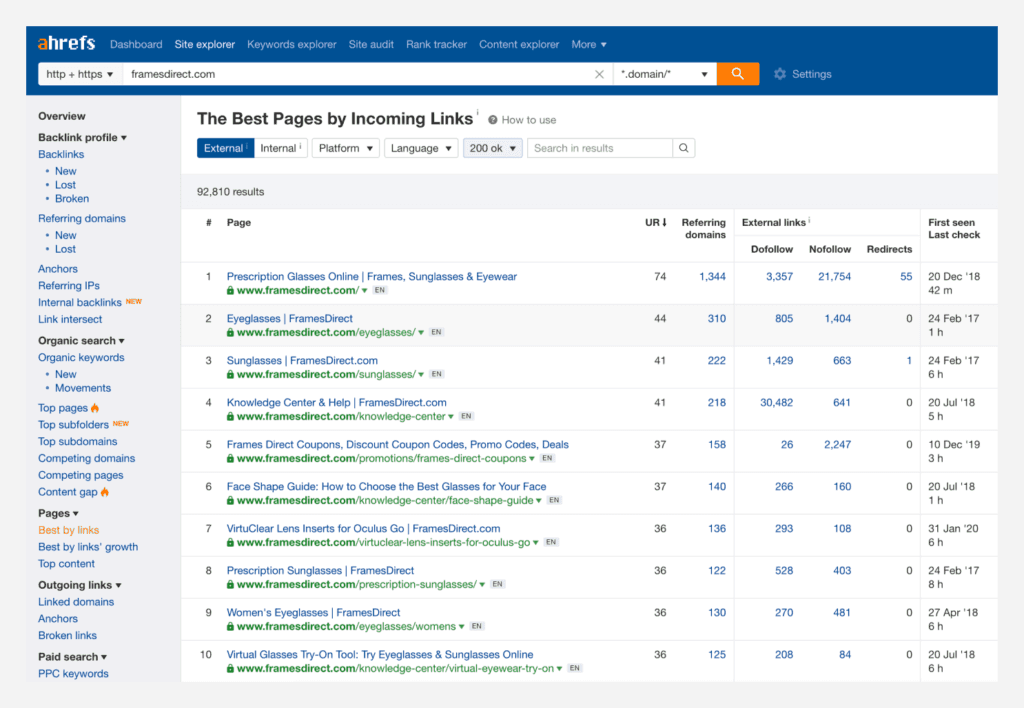This screenshot has width=1024, height=708.
Task: Open the Top subfolders sidebar link
Action: [x=74, y=425]
